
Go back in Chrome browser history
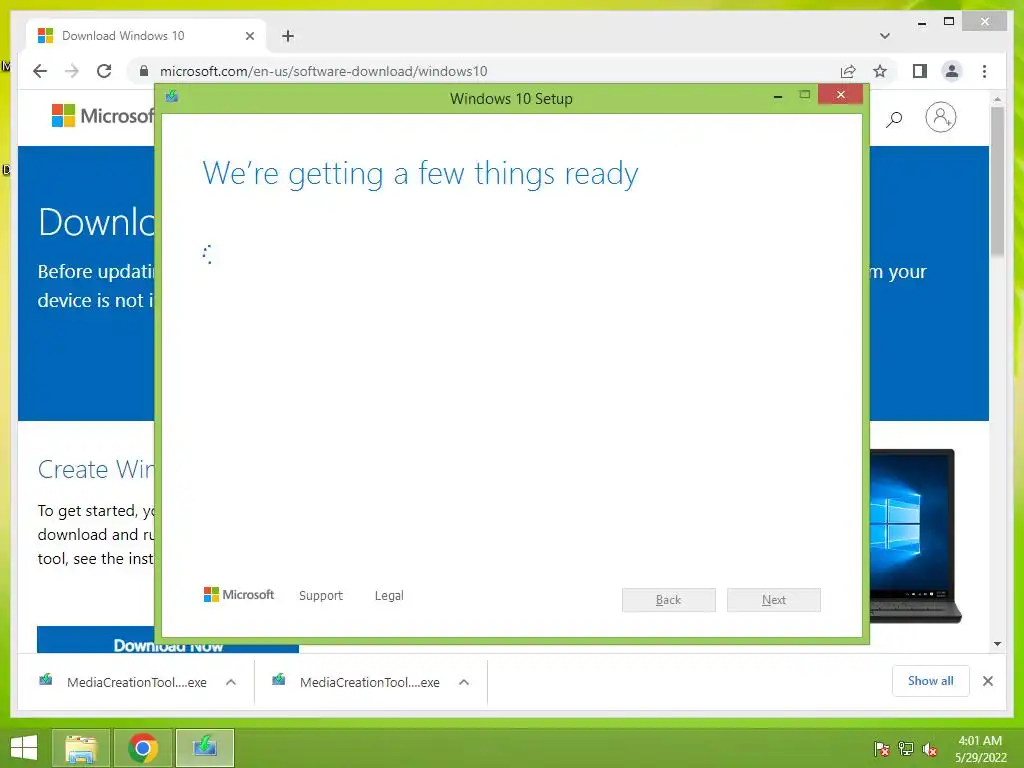click(40, 71)
